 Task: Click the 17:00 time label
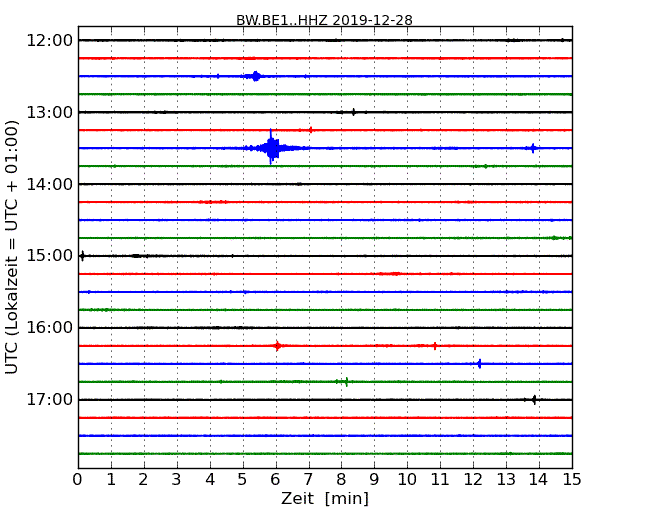tap(49, 399)
